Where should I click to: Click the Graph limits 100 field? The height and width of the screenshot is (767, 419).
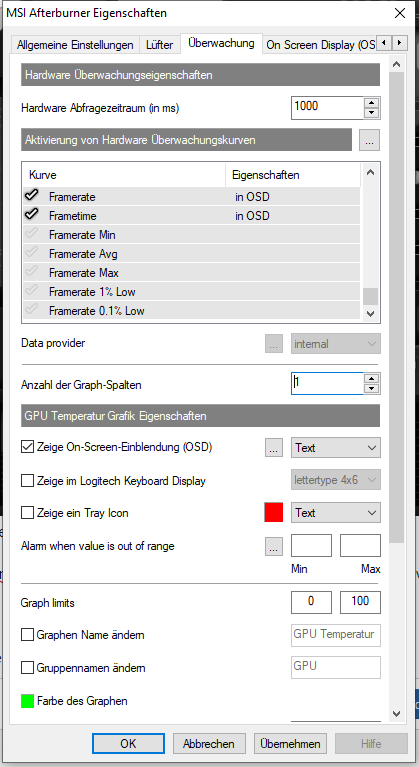tap(360, 602)
